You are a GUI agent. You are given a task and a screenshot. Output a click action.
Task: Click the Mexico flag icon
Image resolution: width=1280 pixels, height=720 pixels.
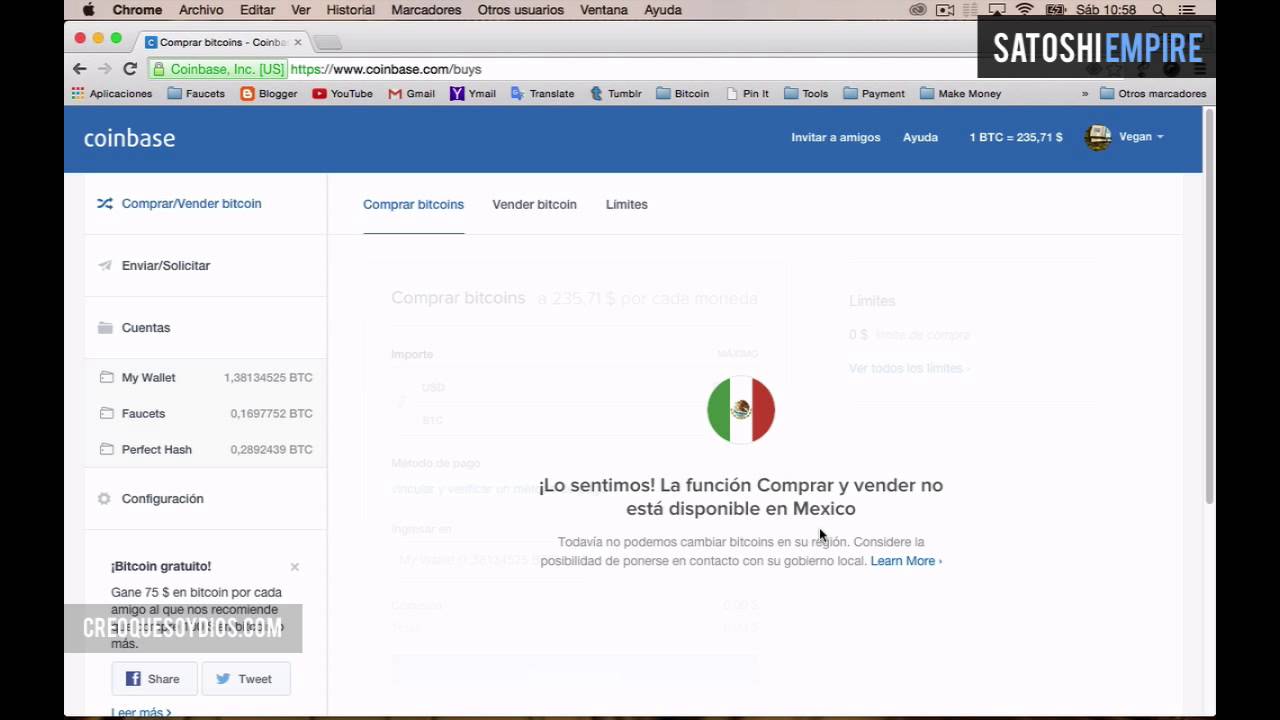coord(741,410)
